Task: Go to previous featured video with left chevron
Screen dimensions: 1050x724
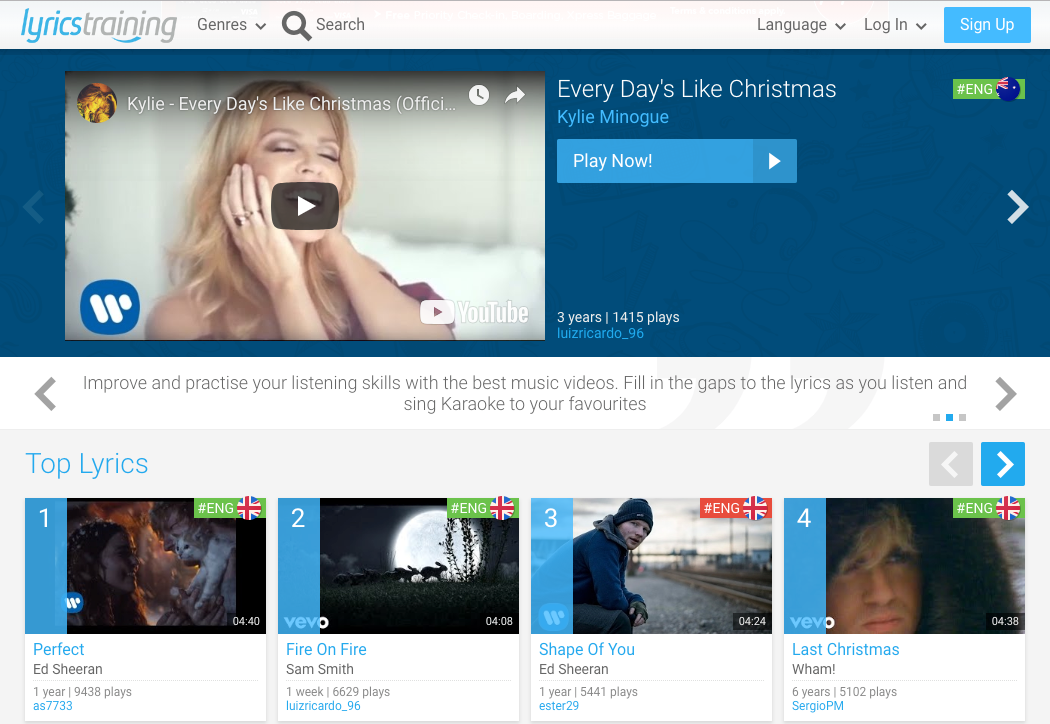Action: 33,207
